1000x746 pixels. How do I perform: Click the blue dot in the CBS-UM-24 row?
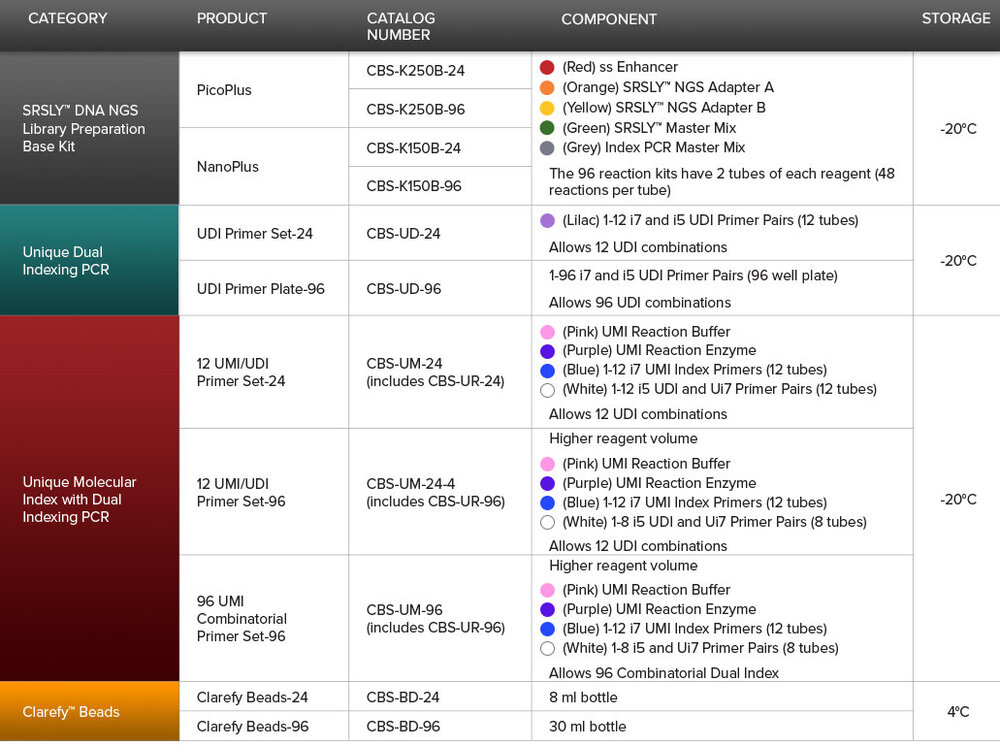coord(547,370)
